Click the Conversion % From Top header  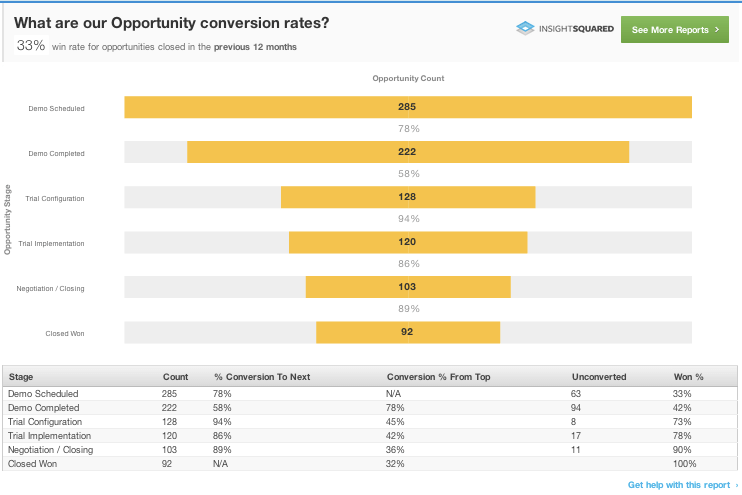click(x=438, y=377)
